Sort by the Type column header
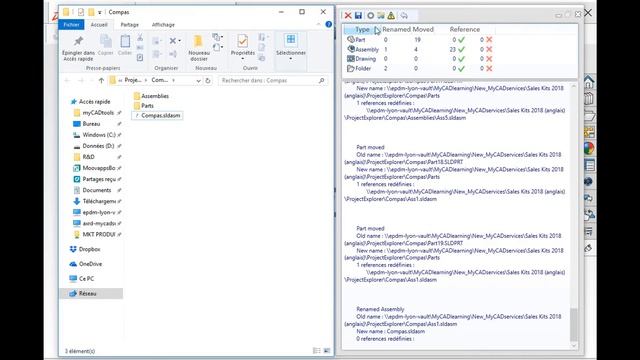Screen dimensions: 640x360 click(362, 29)
